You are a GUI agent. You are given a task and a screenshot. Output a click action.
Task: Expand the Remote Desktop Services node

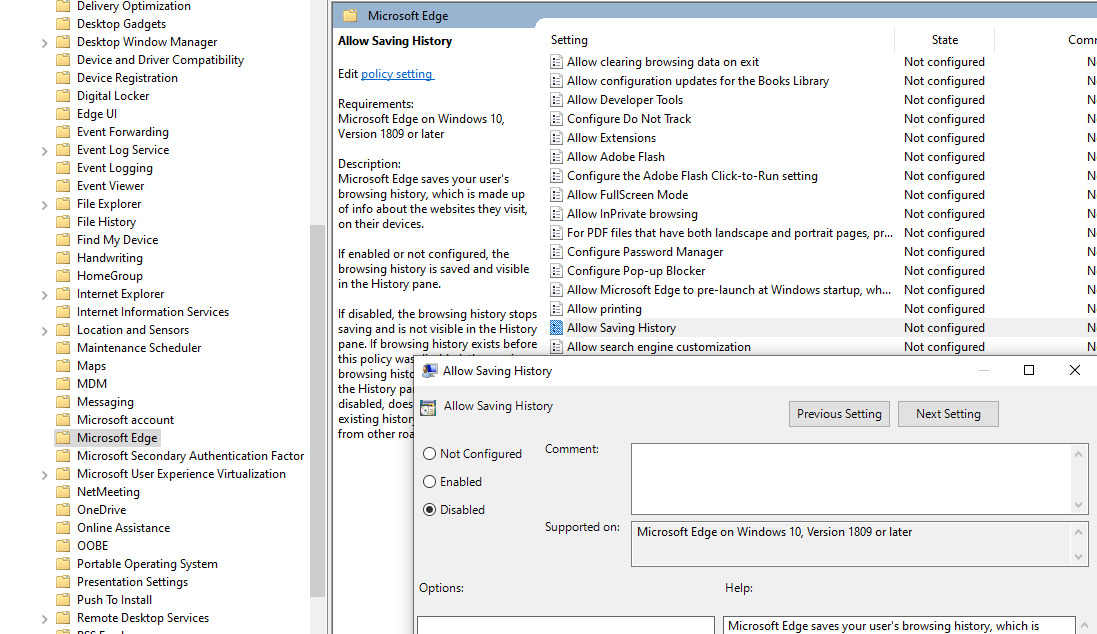(44, 619)
